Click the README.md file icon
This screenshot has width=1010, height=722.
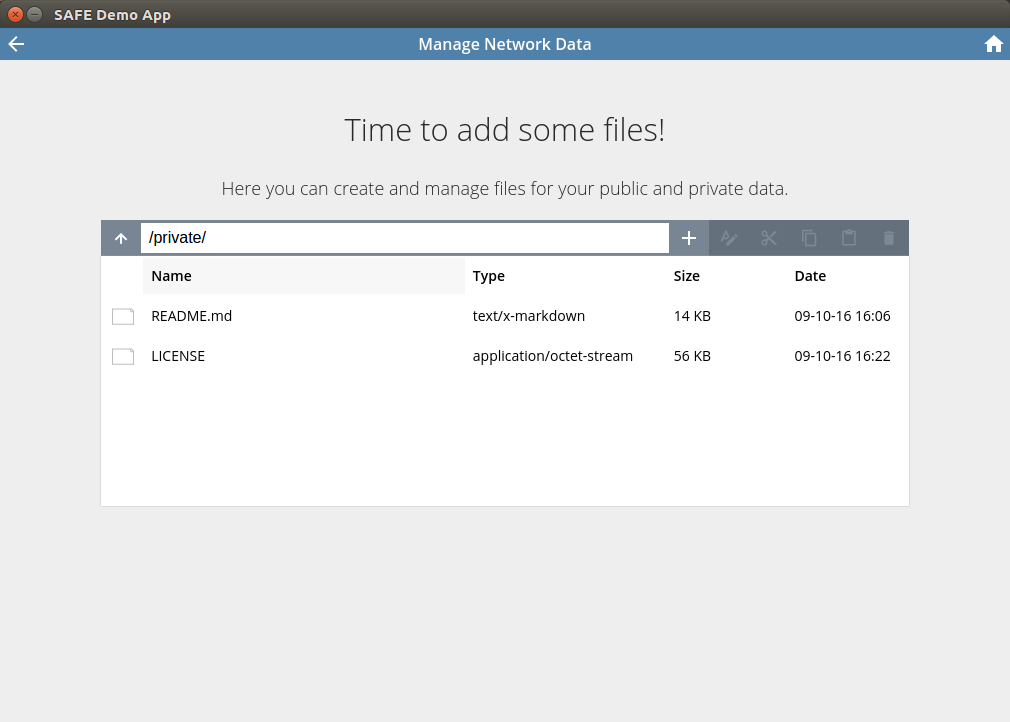(x=123, y=316)
